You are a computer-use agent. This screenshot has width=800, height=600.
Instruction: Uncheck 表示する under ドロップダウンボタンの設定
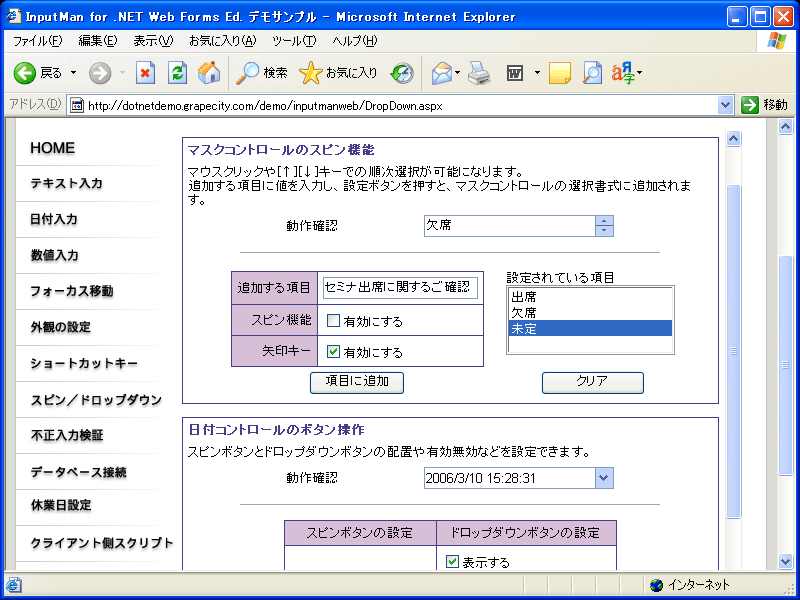coord(452,560)
